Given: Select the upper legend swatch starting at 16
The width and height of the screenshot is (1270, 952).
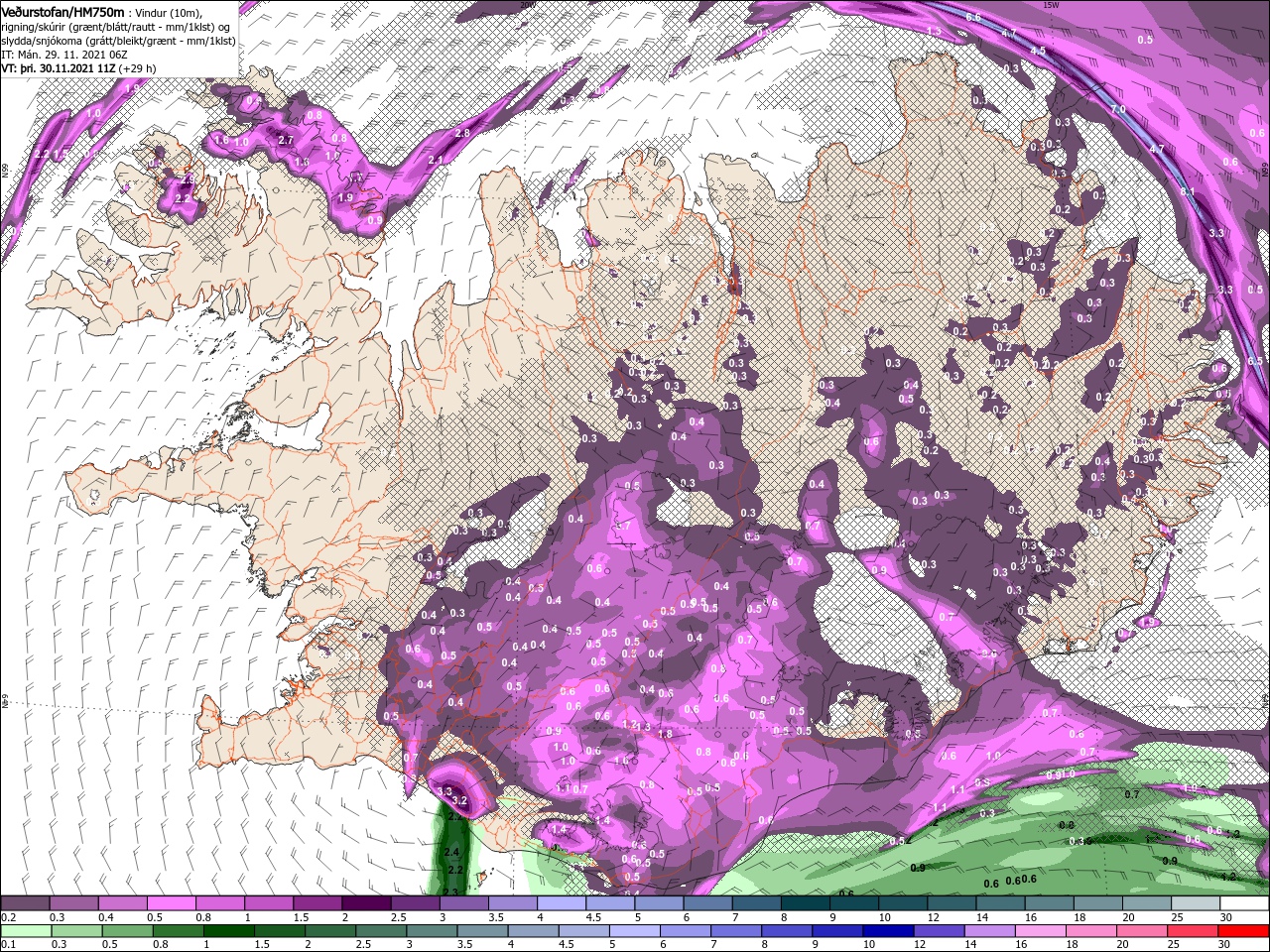Looking at the screenshot, I should click(x=1049, y=903).
